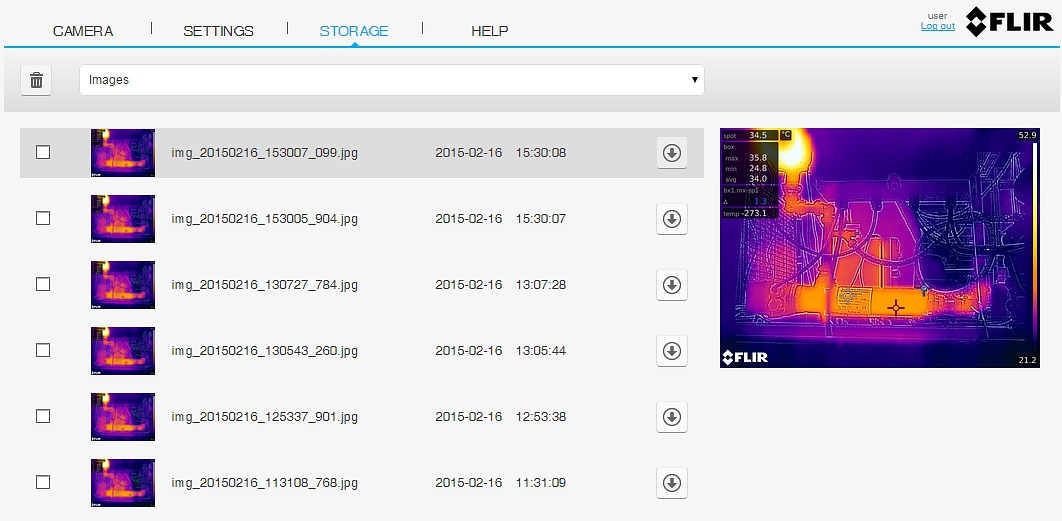Click the FLIR logo in header

click(1008, 22)
